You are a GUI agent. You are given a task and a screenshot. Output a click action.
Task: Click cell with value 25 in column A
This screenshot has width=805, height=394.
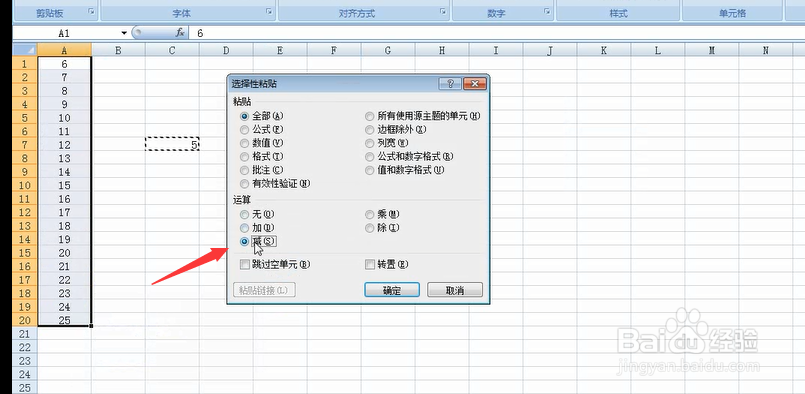click(x=64, y=321)
